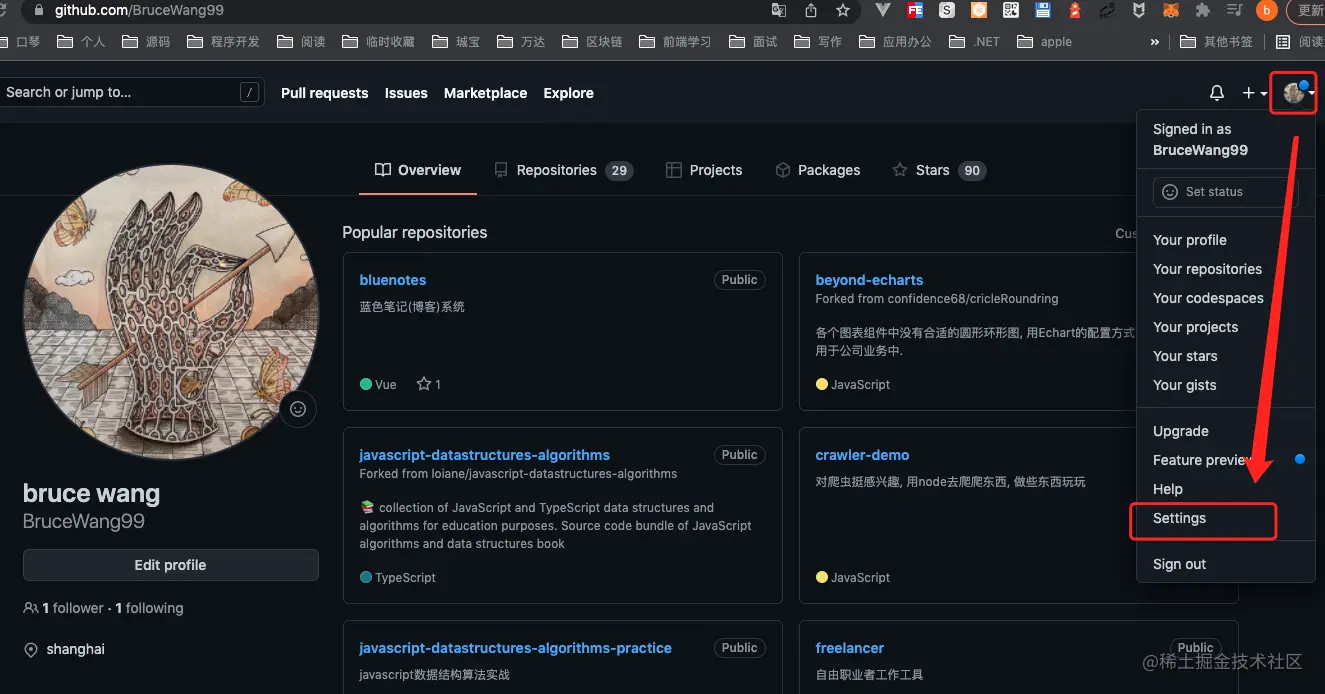Click the red FE extension icon

pyautogui.click(x=914, y=11)
